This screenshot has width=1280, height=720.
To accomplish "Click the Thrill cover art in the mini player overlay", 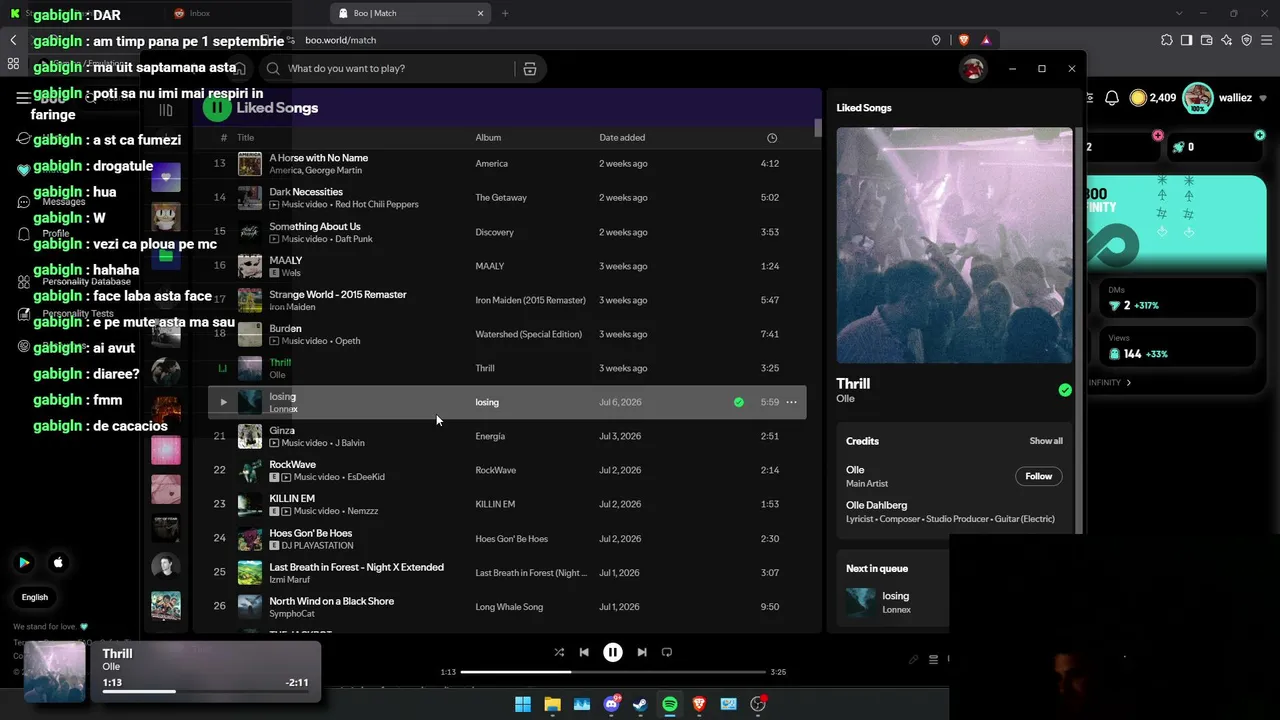I will [x=55, y=672].
